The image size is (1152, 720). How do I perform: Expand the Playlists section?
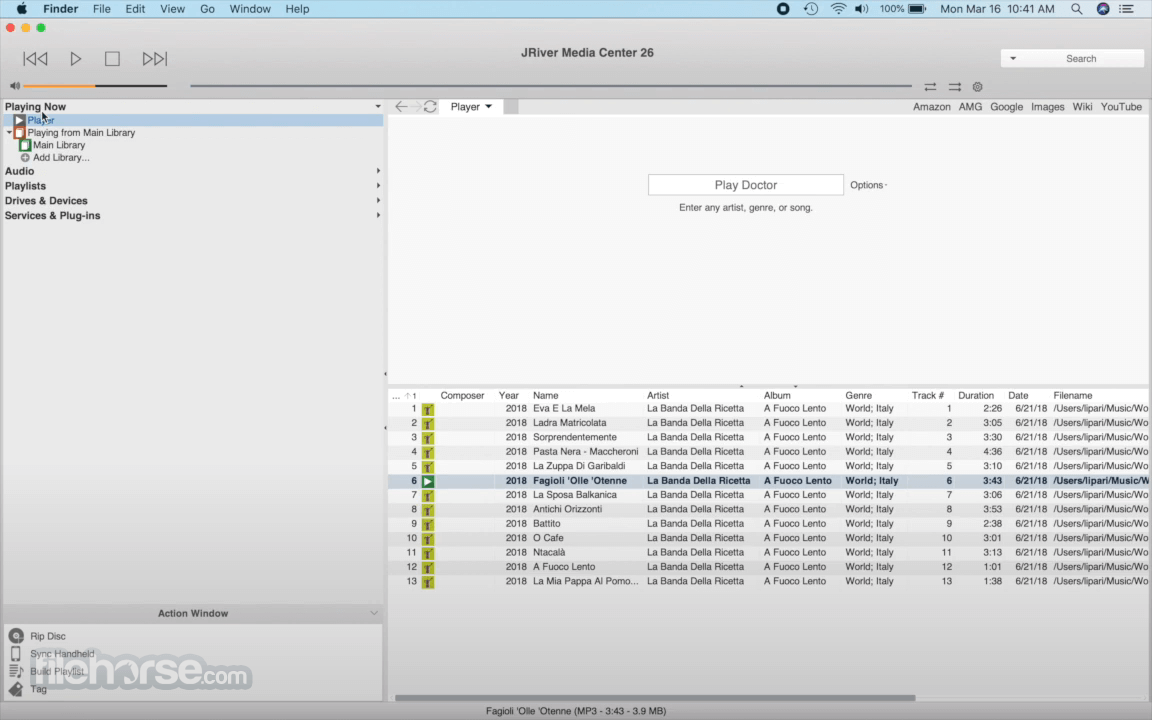click(378, 186)
